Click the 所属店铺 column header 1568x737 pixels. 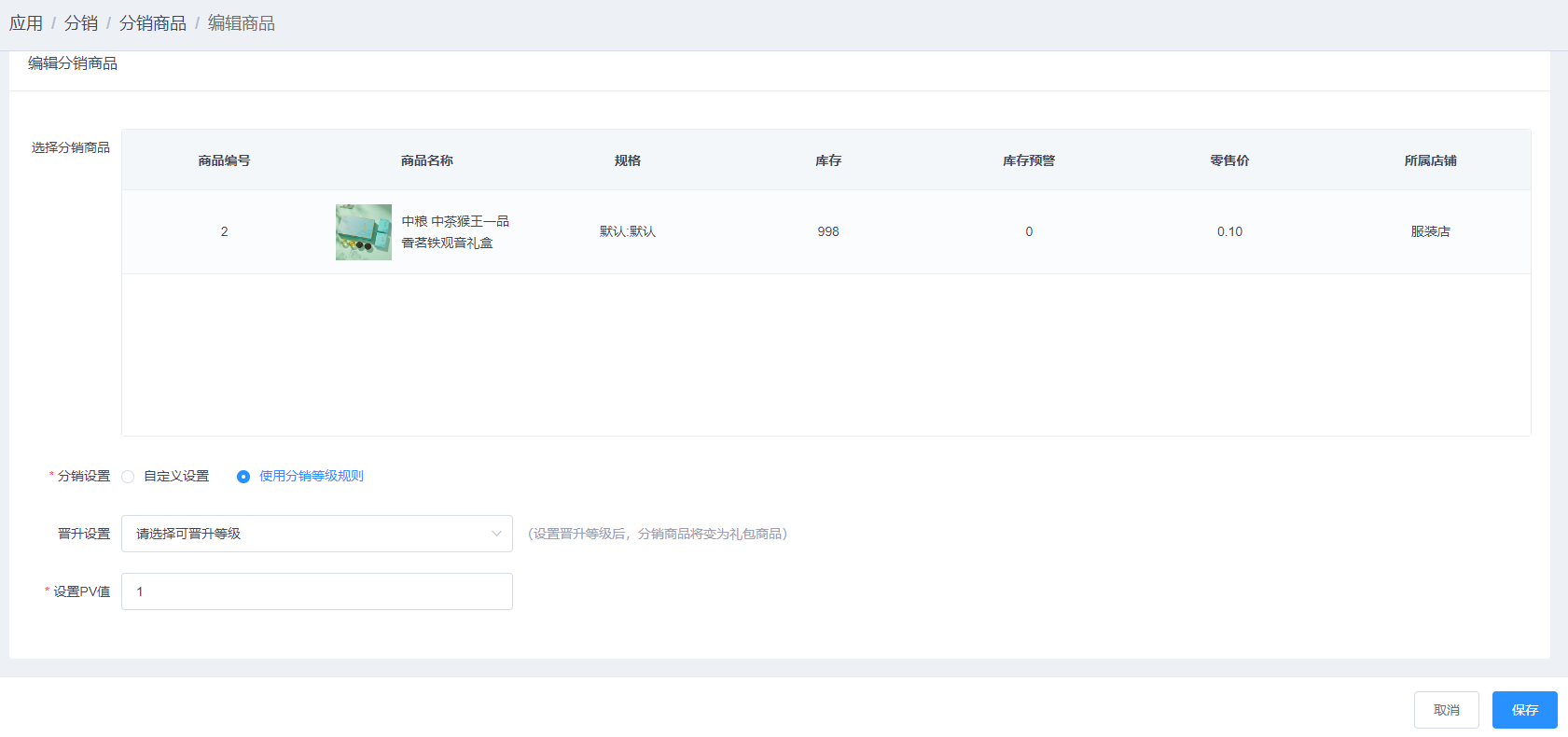point(1430,160)
